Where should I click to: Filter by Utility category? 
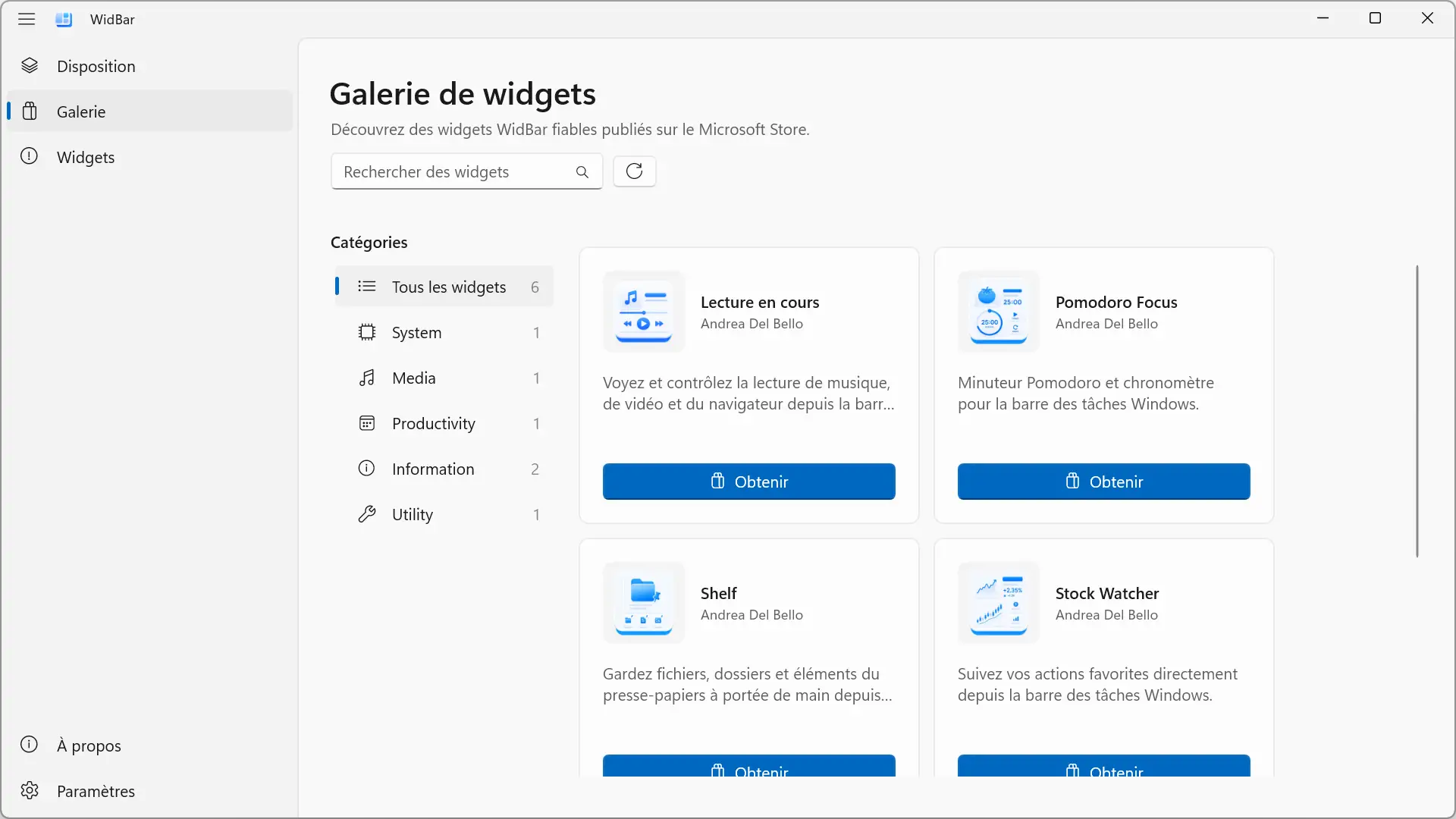(x=444, y=514)
